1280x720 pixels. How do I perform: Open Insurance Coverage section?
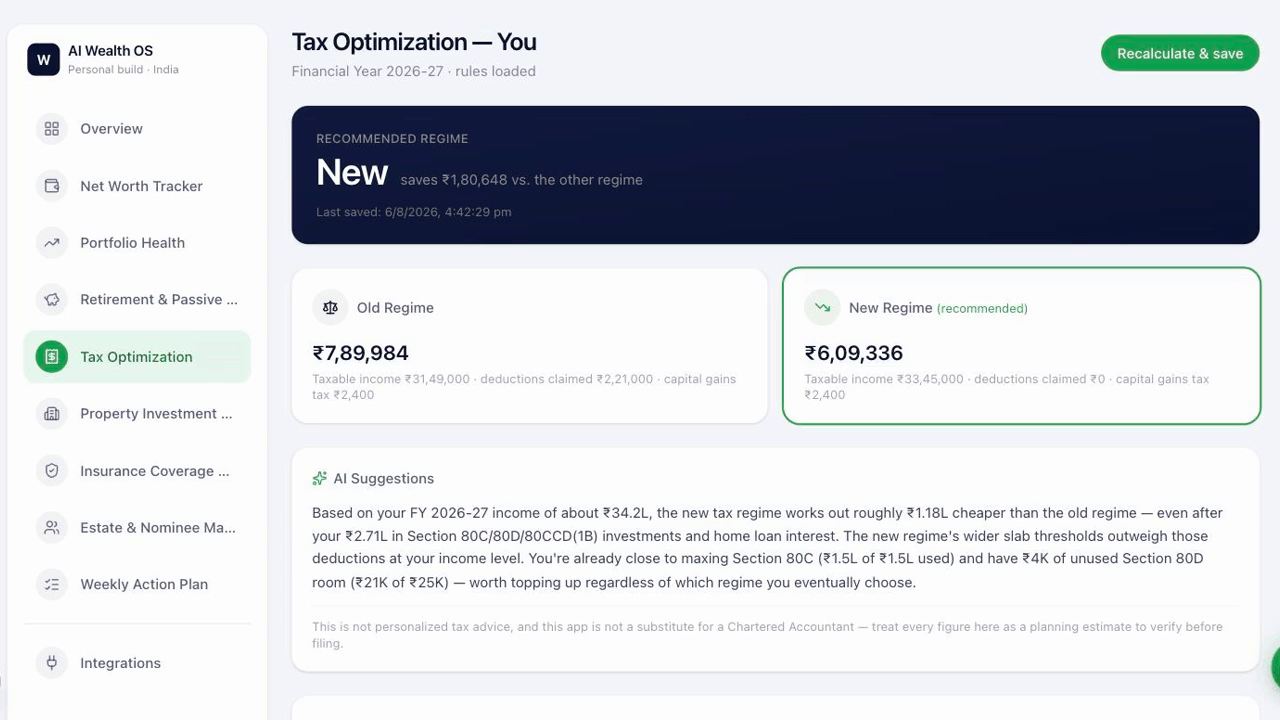pyautogui.click(x=137, y=471)
